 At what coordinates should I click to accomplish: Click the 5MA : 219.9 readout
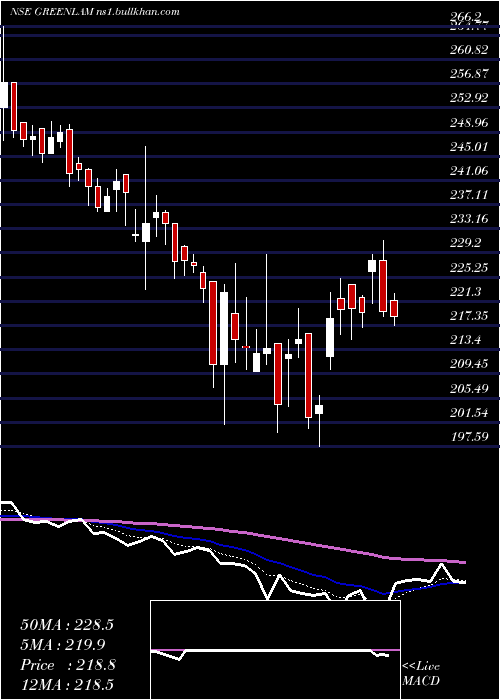tap(63, 644)
